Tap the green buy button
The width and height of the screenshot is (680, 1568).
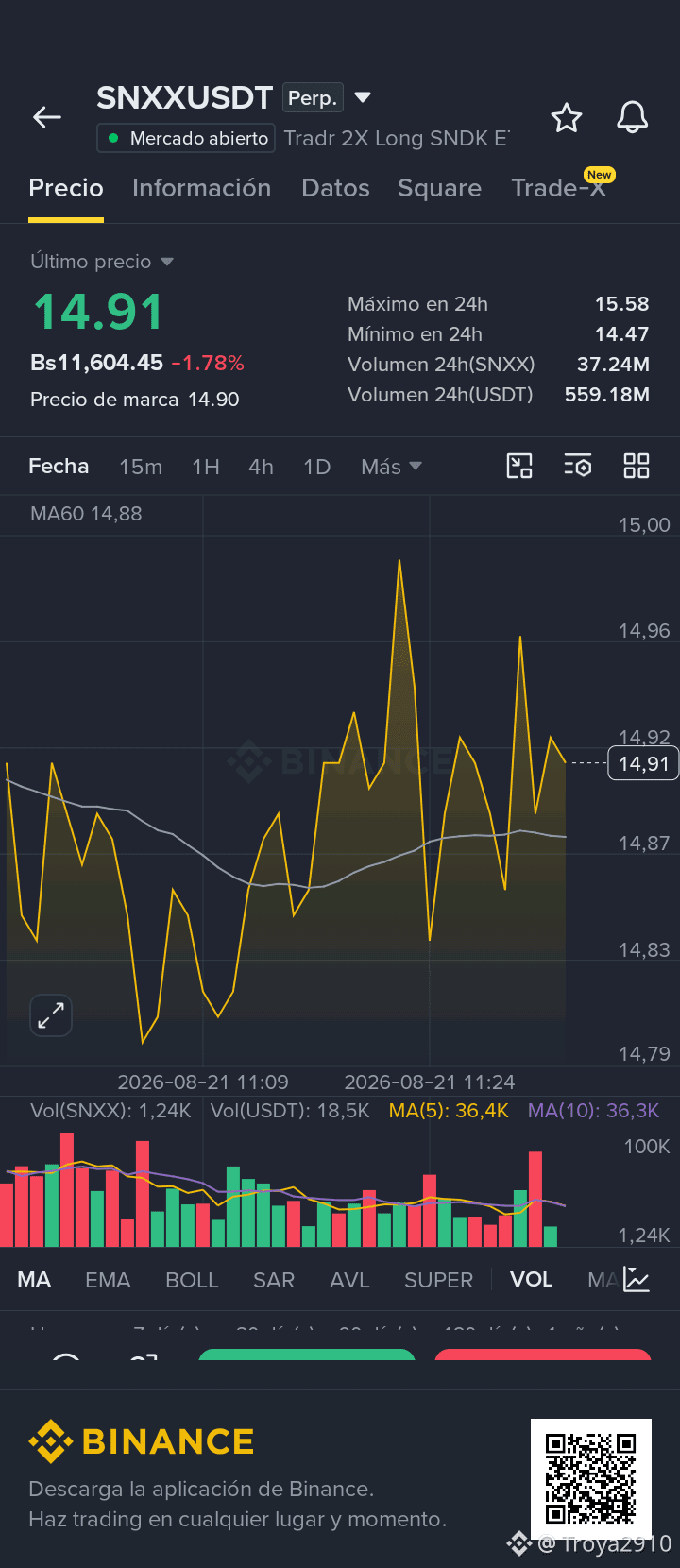307,1355
